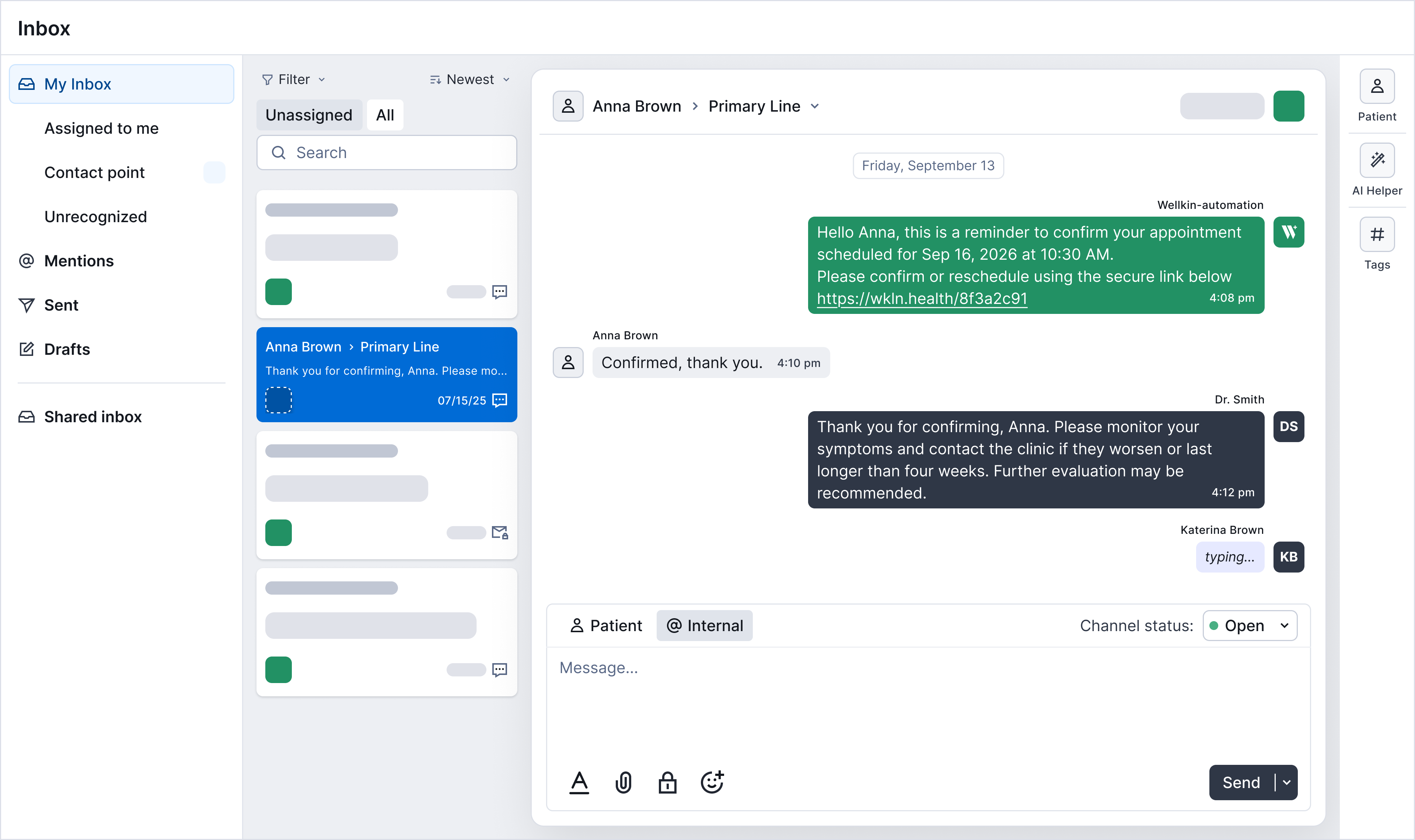Switch to Patient reply mode
The width and height of the screenshot is (1415, 840).
[606, 626]
